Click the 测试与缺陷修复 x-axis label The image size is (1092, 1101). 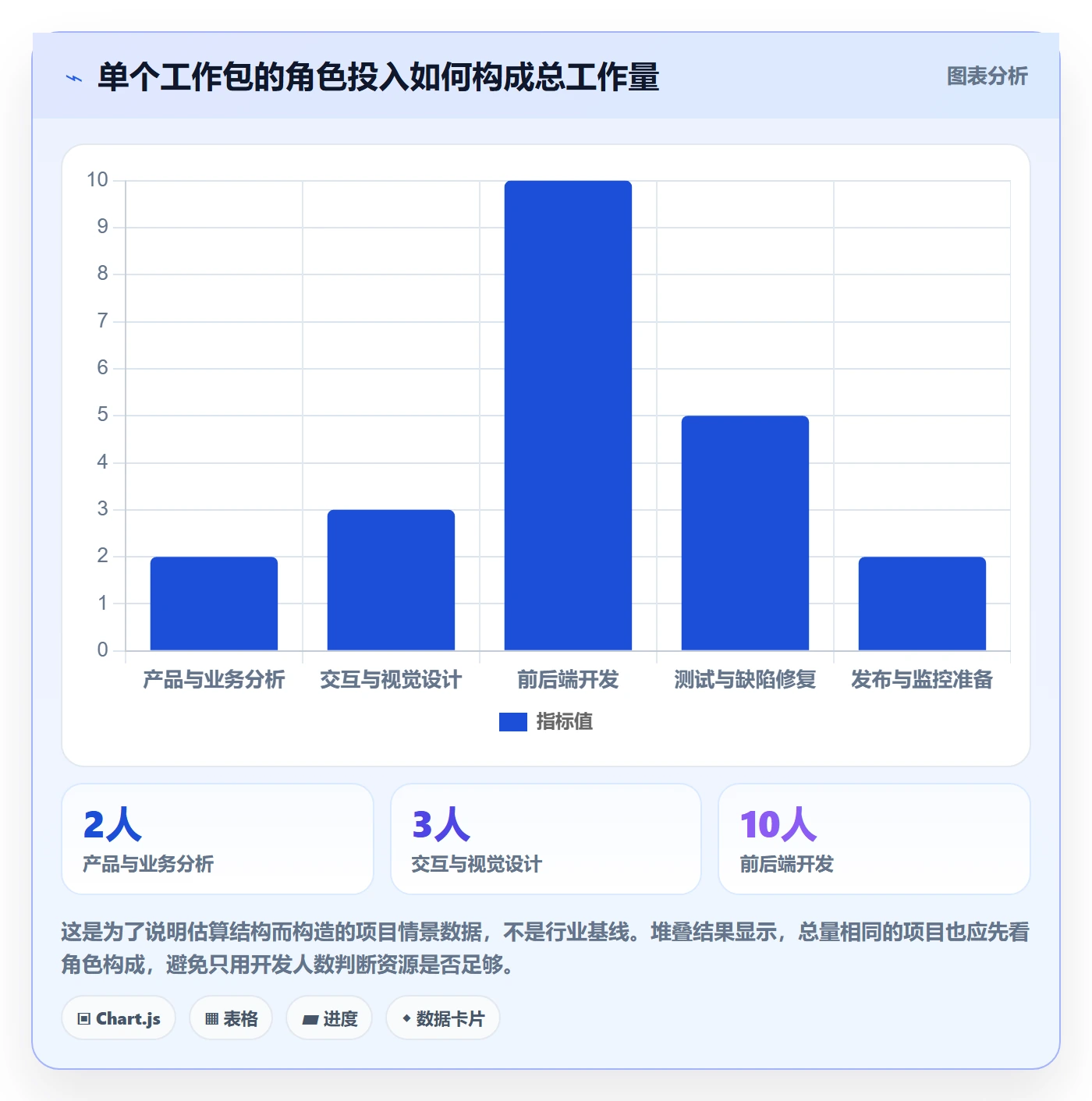745,680
